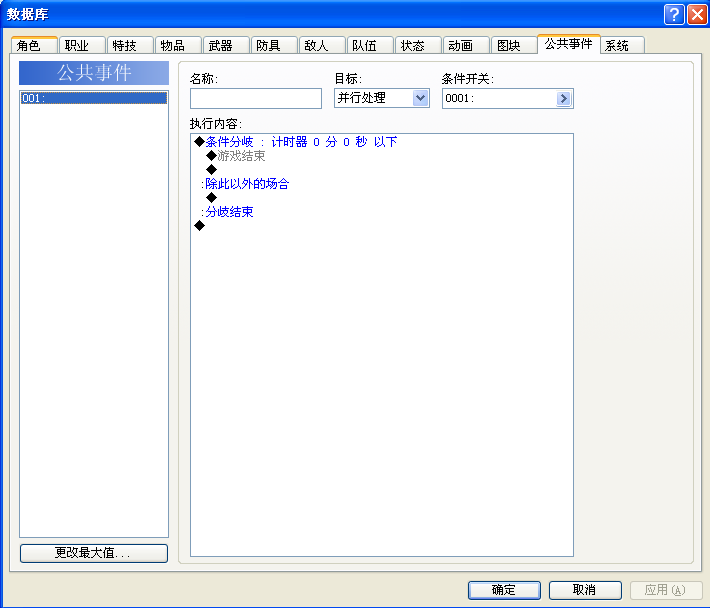Open the 动画 tab
This screenshot has height=608, width=710.
pyautogui.click(x=466, y=45)
